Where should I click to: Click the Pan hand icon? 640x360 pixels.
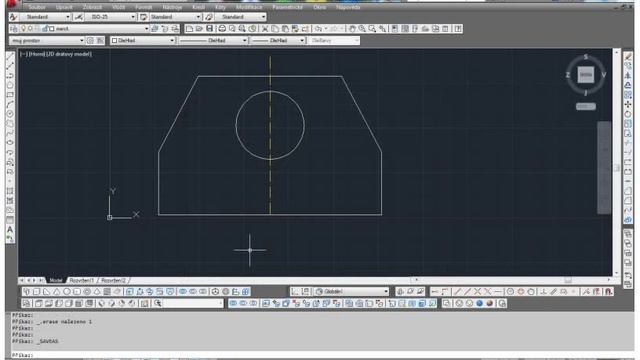(x=352, y=29)
